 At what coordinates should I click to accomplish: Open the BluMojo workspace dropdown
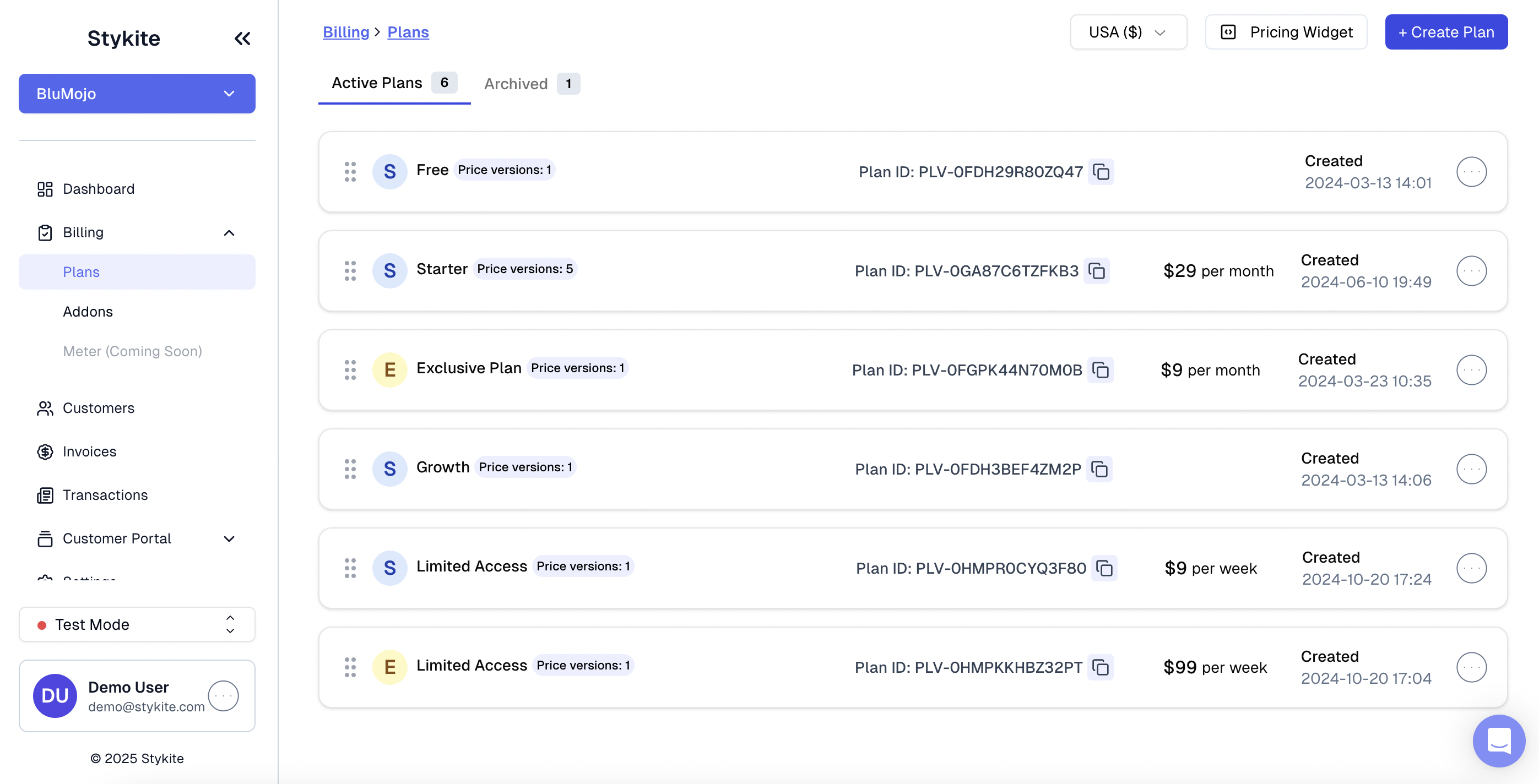(x=137, y=94)
